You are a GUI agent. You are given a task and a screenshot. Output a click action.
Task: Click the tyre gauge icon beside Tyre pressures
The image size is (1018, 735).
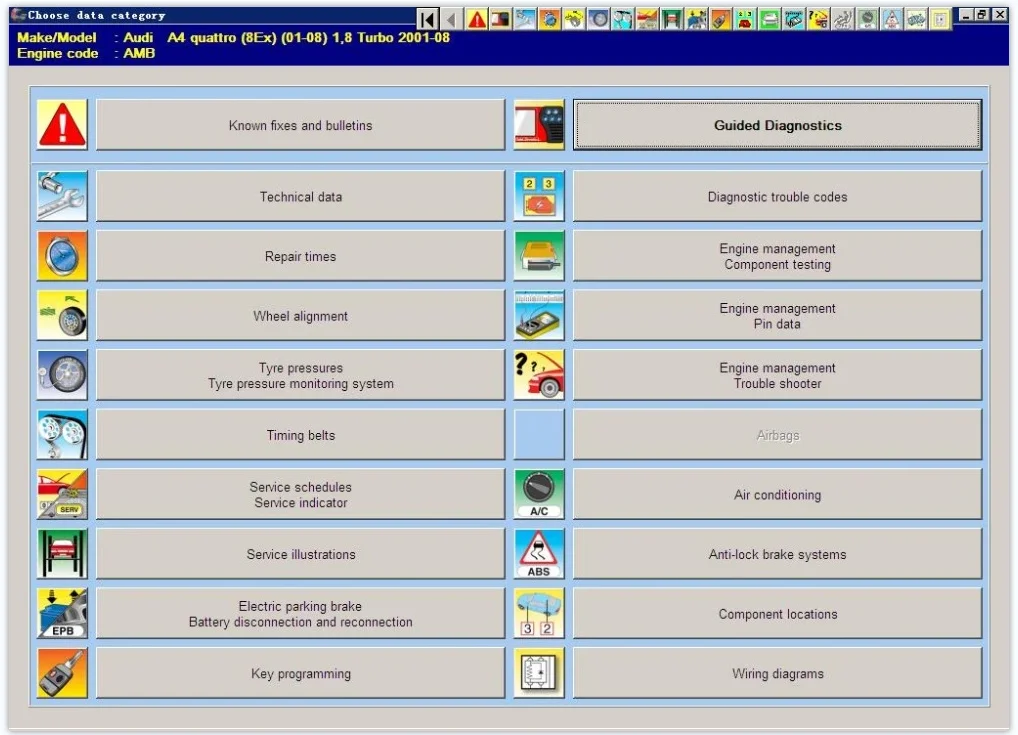point(62,375)
